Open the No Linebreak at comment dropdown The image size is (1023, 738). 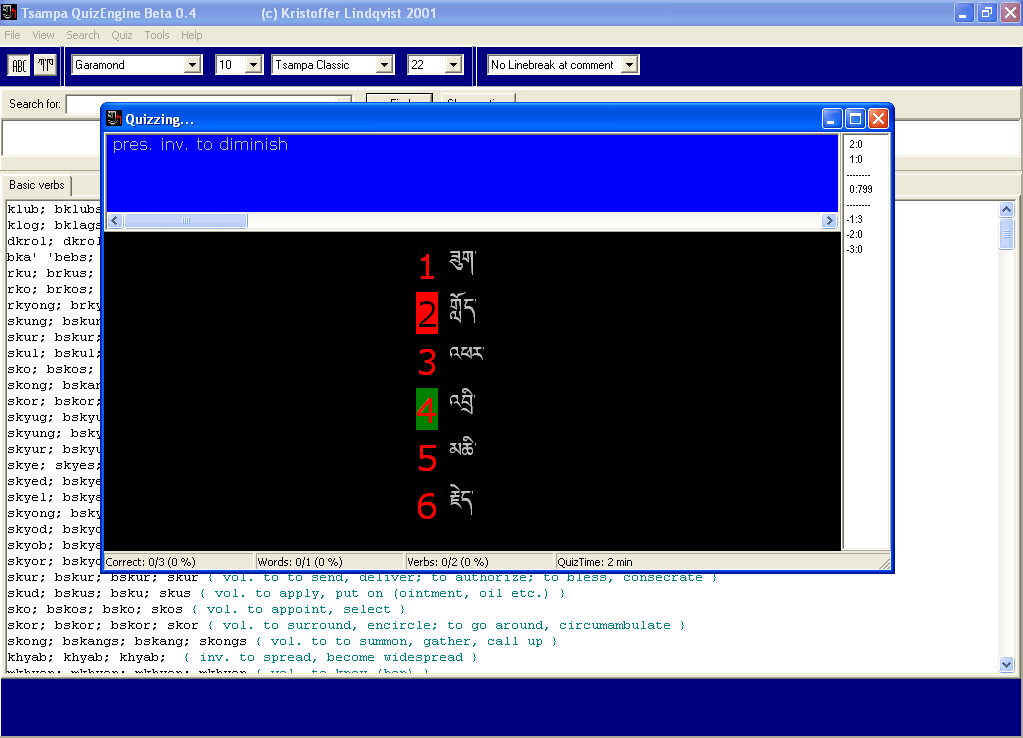pyautogui.click(x=630, y=65)
